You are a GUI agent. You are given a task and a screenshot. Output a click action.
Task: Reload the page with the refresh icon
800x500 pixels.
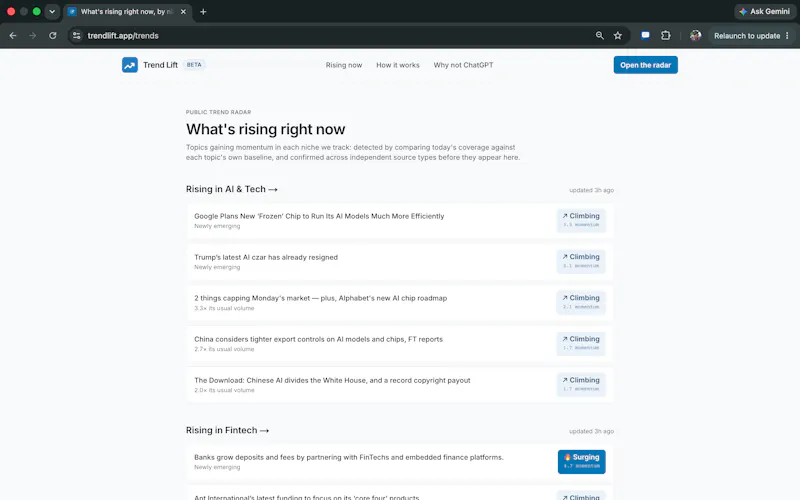click(x=53, y=36)
